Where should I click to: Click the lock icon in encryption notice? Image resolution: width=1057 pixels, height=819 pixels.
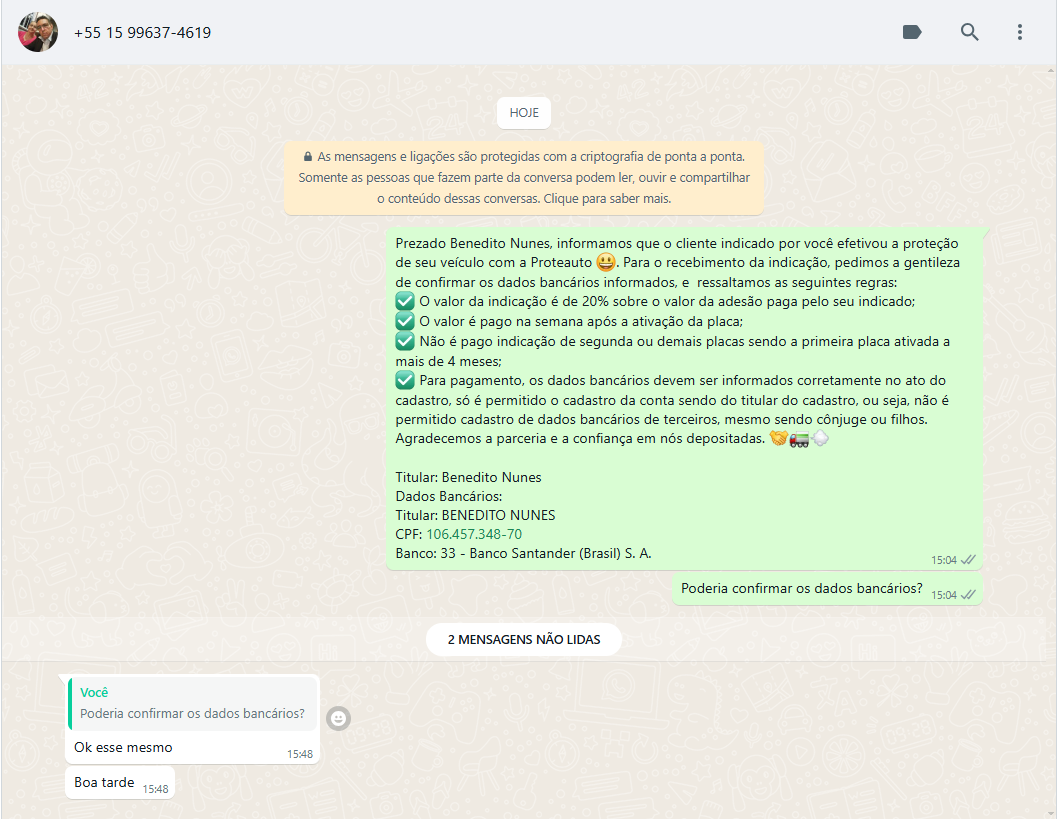(x=308, y=157)
